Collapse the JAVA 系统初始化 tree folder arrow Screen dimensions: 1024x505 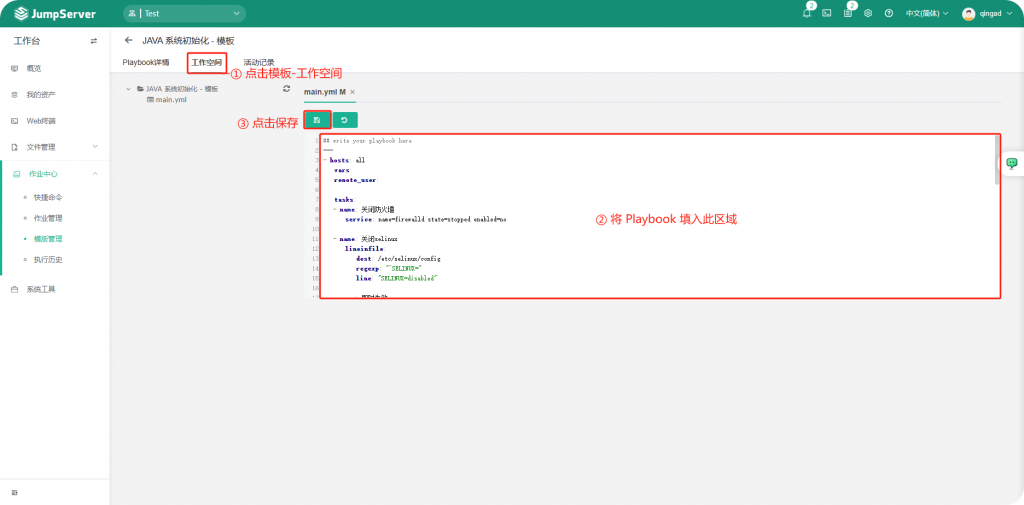point(131,89)
